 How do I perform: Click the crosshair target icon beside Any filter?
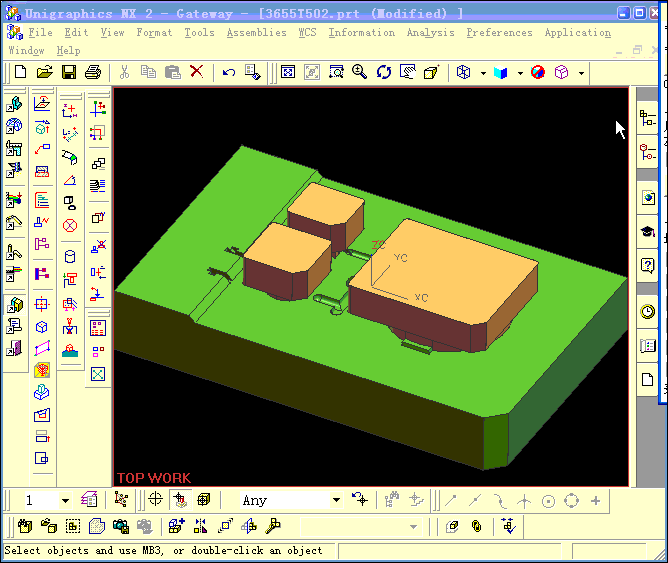click(155, 499)
